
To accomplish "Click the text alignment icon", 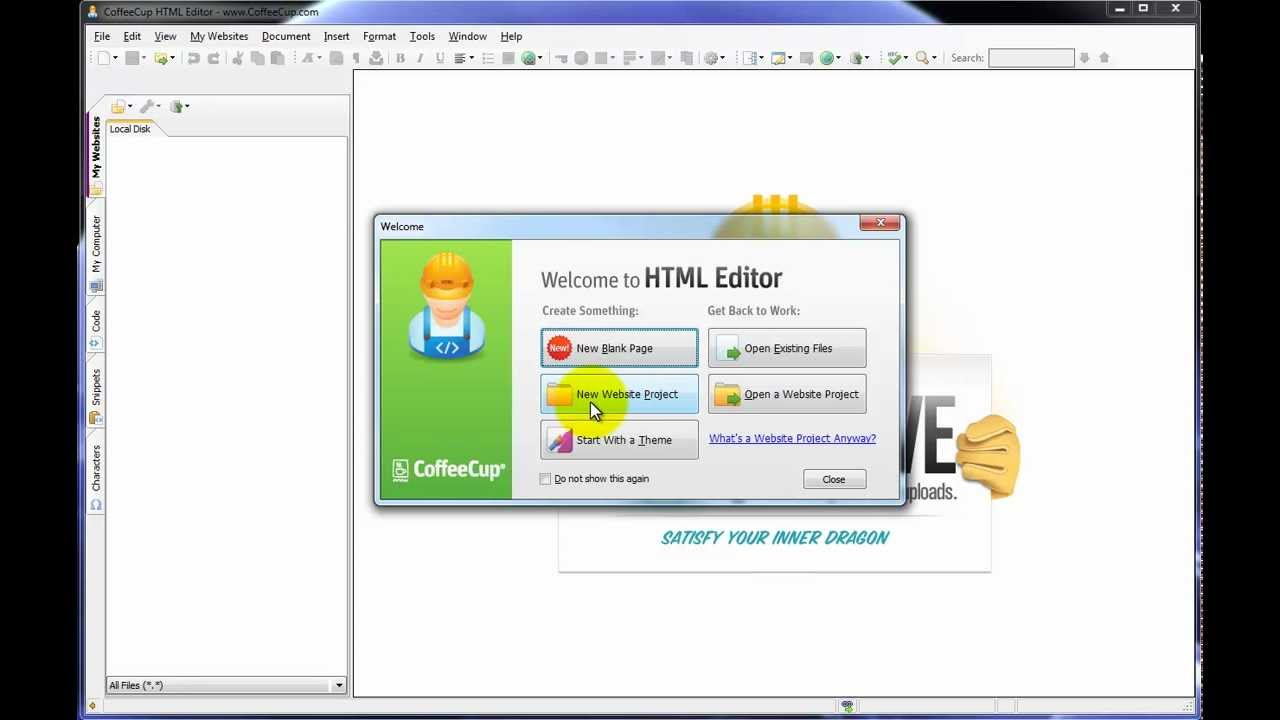I will 460,58.
